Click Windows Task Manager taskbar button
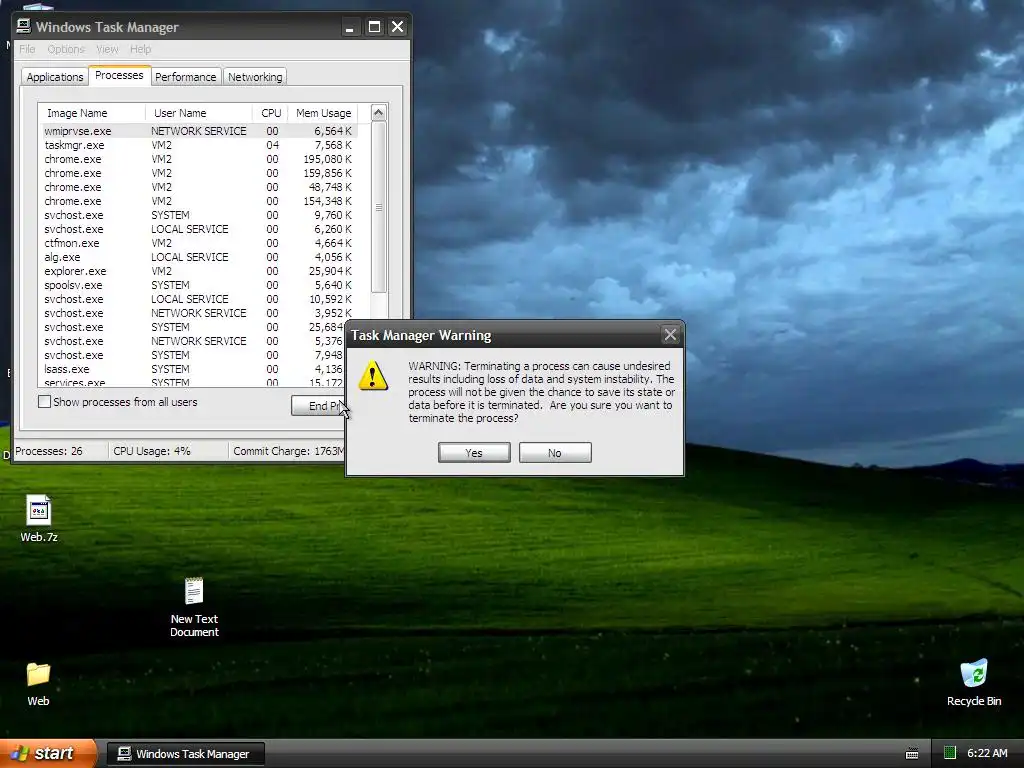 [185, 754]
